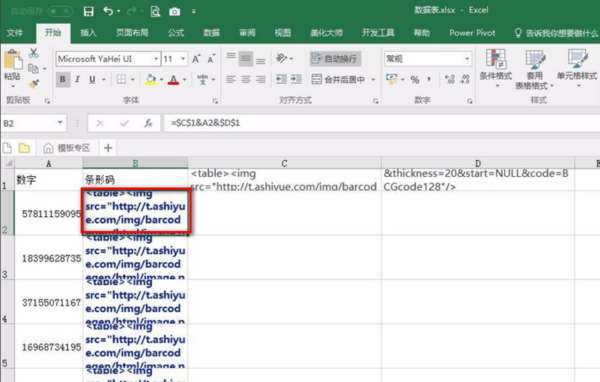
Task: Click the Tell Me search box
Action: click(x=557, y=33)
